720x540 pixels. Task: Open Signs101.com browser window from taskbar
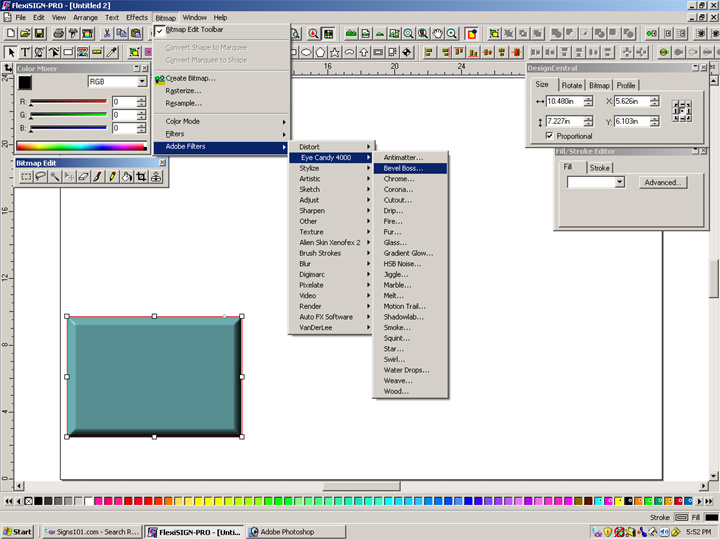pyautogui.click(x=92, y=532)
